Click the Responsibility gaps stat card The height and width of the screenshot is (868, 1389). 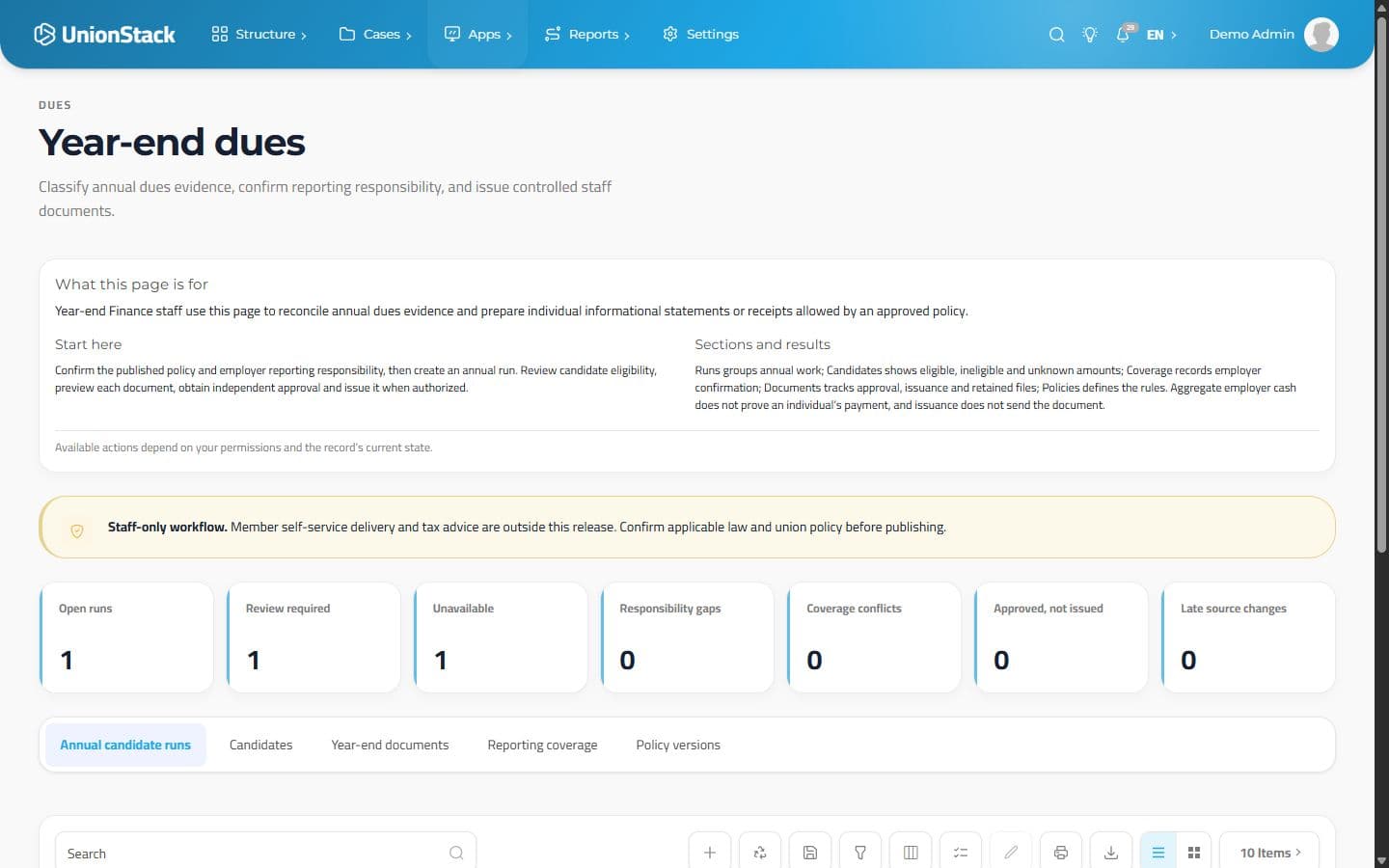click(688, 637)
